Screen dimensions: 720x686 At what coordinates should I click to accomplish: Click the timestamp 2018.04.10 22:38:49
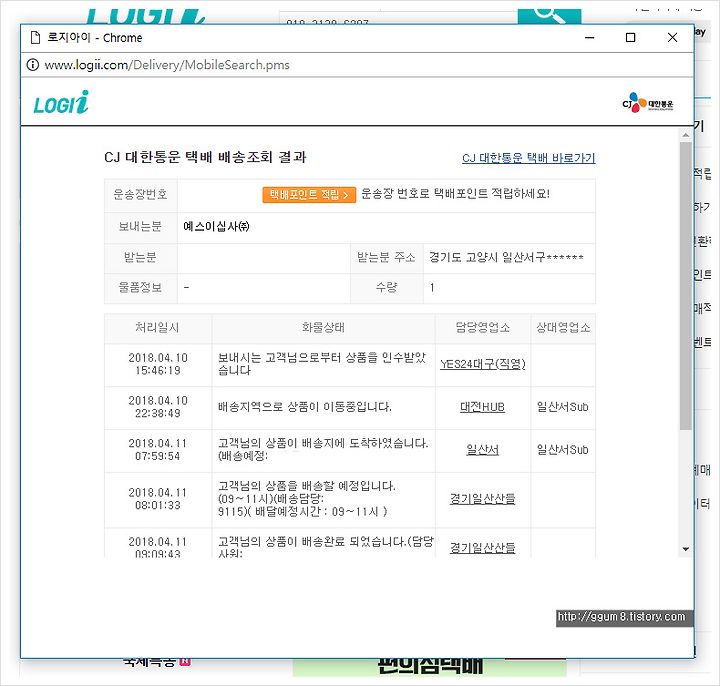click(158, 407)
